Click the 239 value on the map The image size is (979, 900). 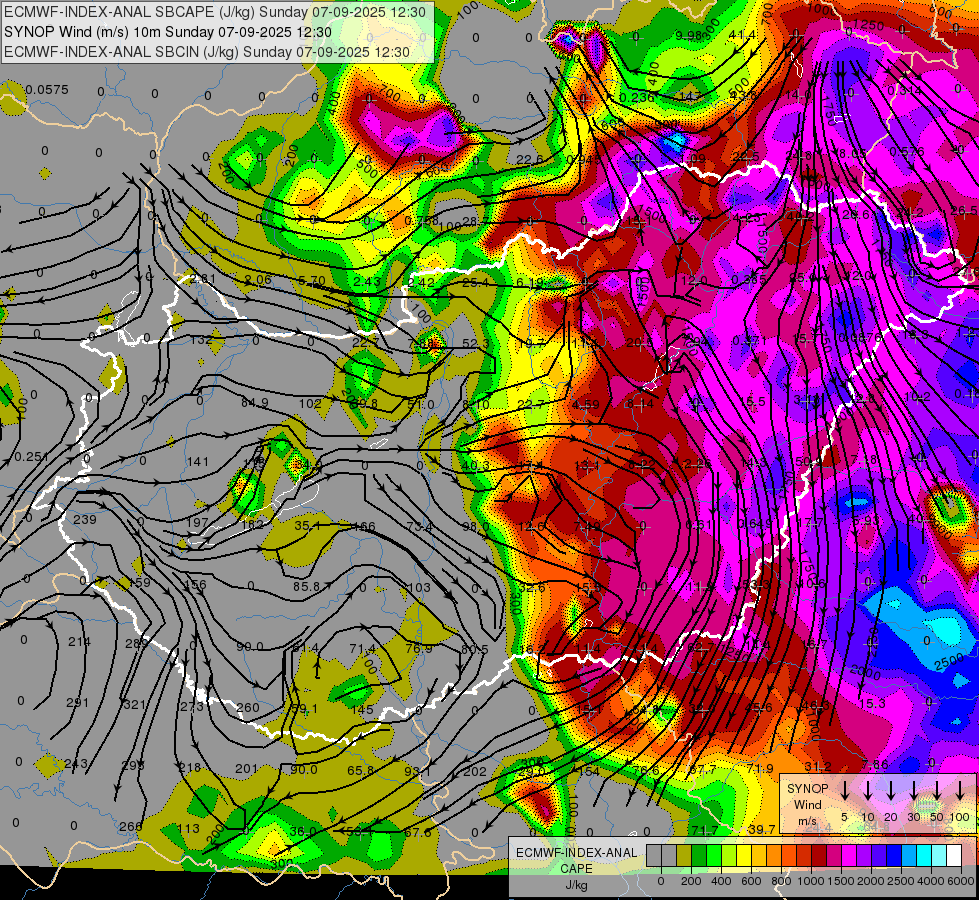tap(85, 519)
